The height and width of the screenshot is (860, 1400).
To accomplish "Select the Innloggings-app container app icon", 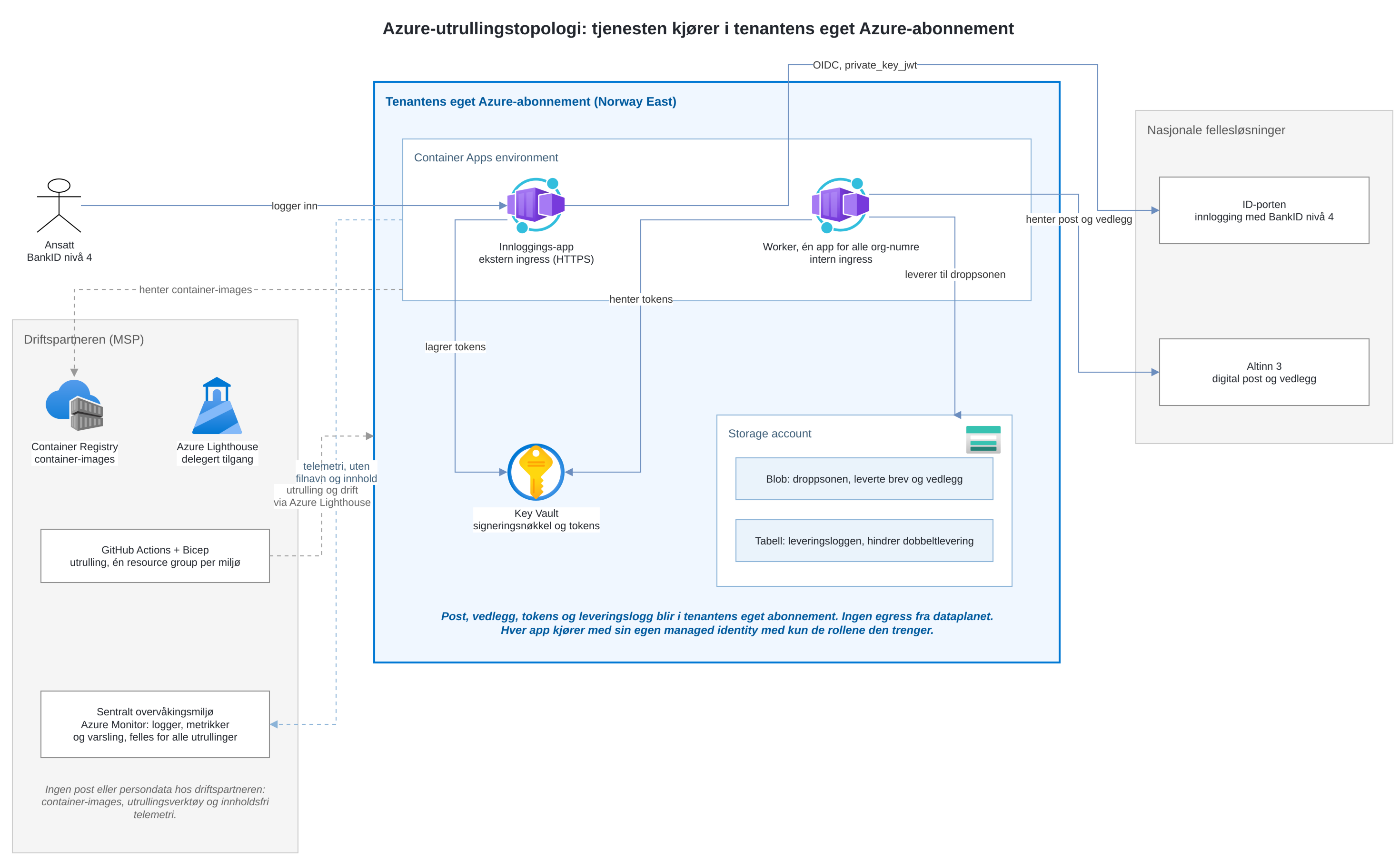I will tap(536, 205).
